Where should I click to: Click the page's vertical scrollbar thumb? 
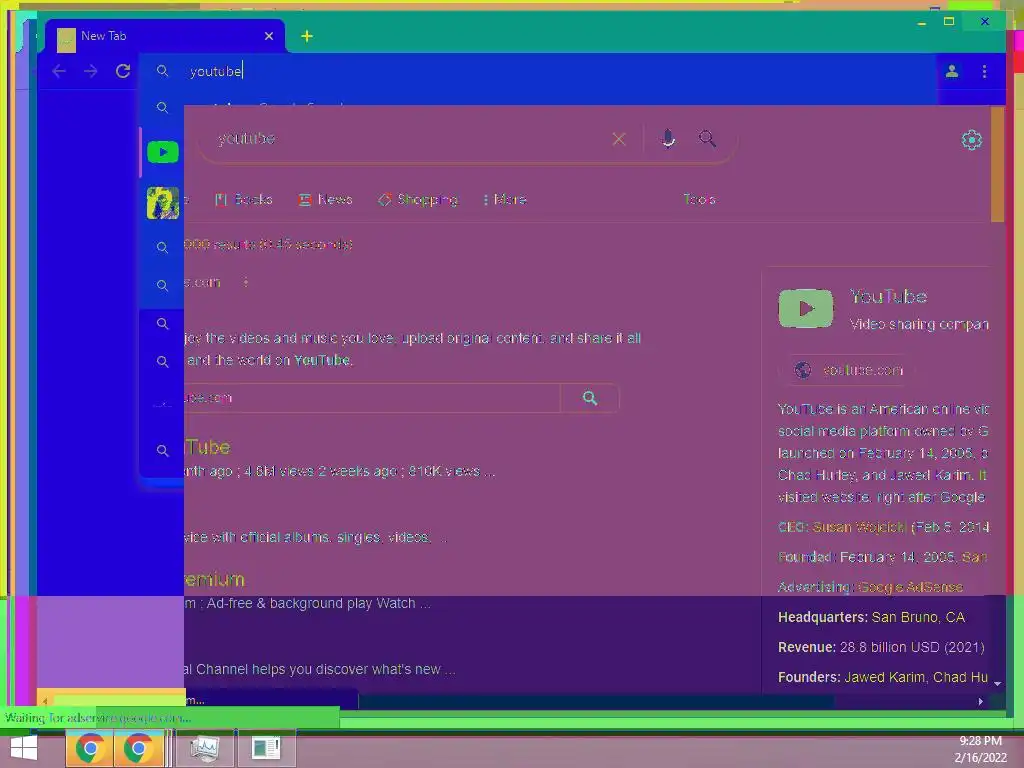[997, 163]
